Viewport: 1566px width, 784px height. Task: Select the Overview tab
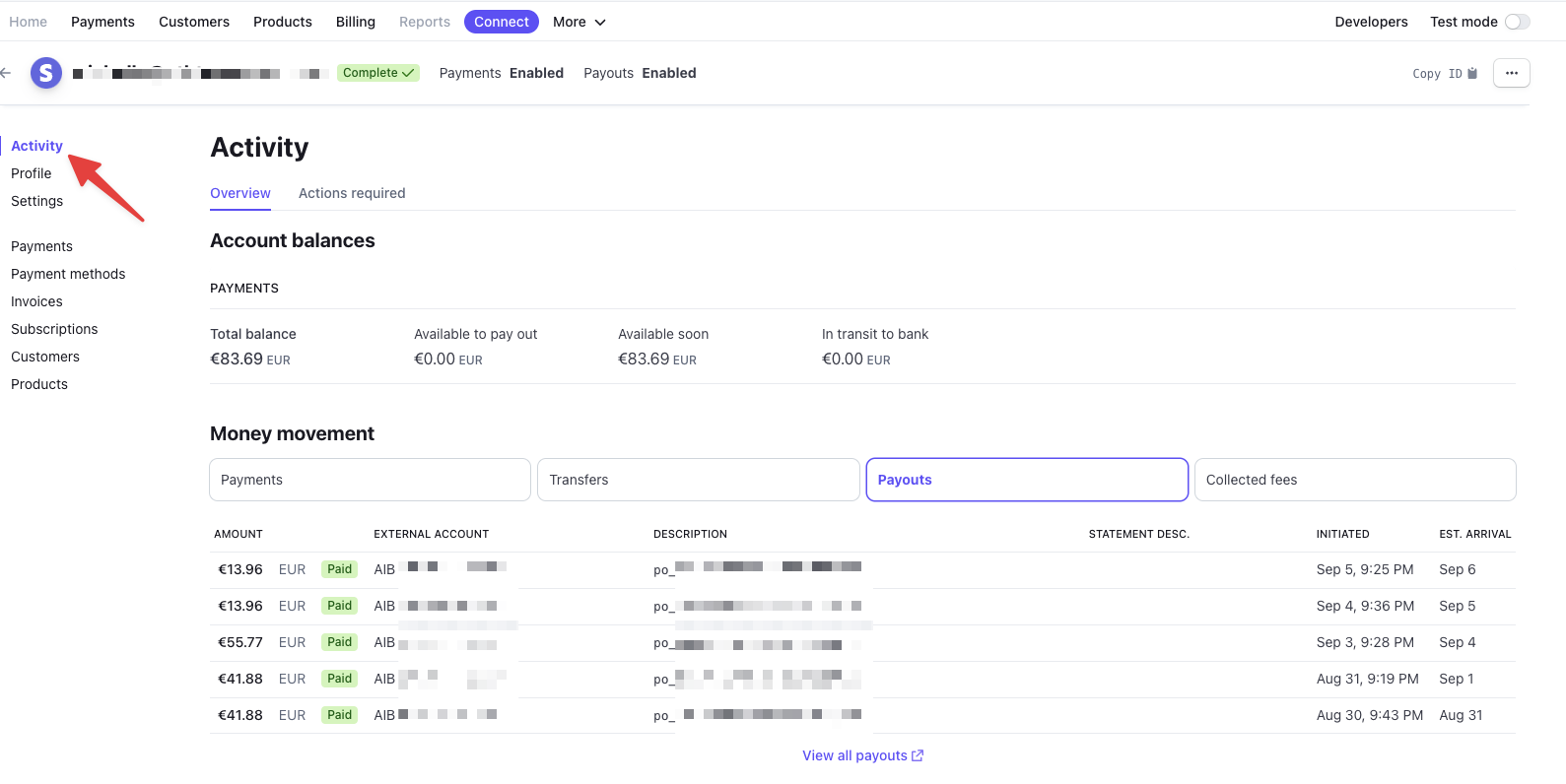coord(239,193)
